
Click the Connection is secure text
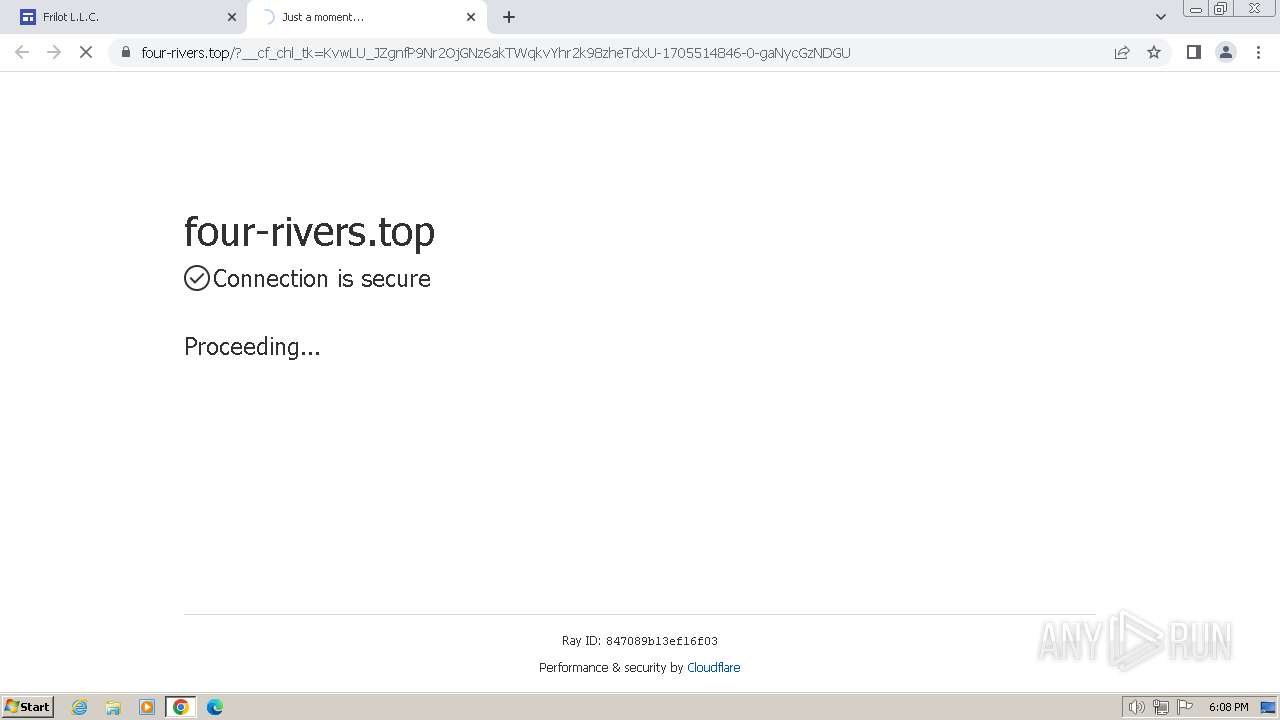pyautogui.click(x=322, y=279)
